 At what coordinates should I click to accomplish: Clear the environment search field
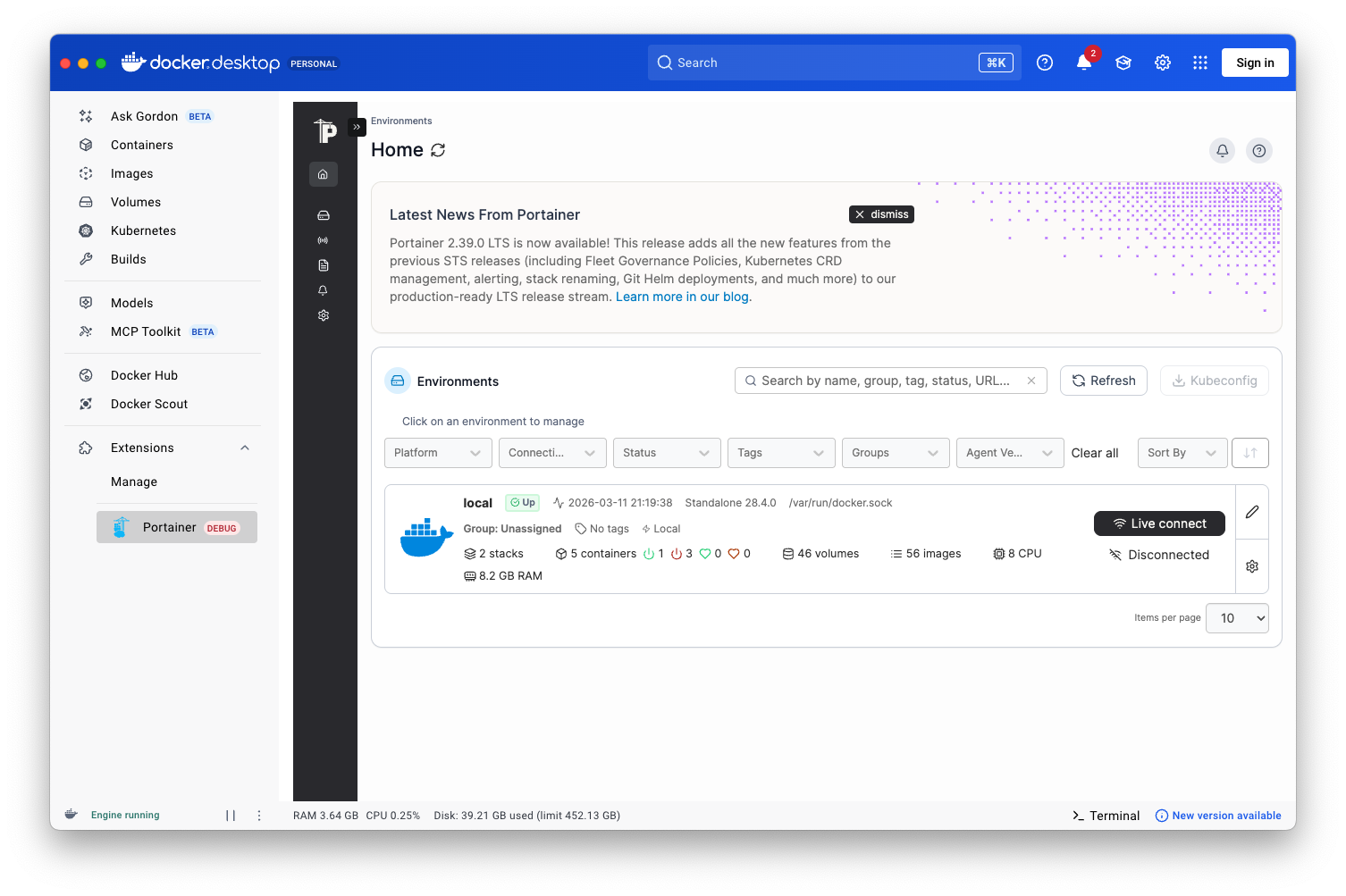click(1031, 381)
